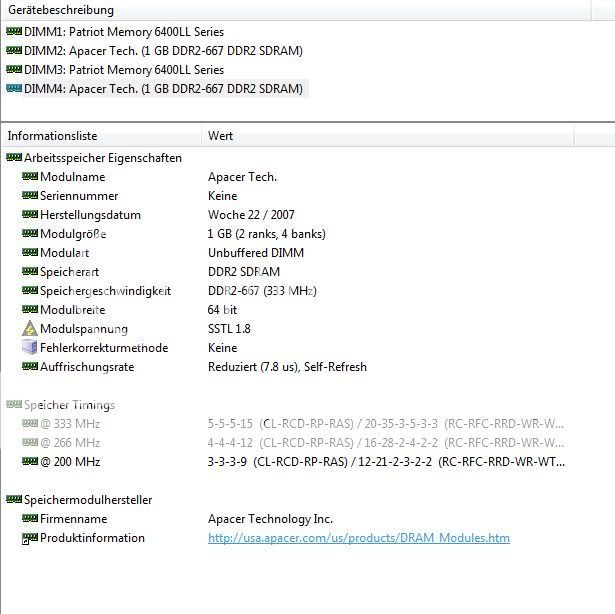Click the value 'Apacer Technology Inc.'
Viewport: 615px width, 614px height.
click(x=270, y=519)
